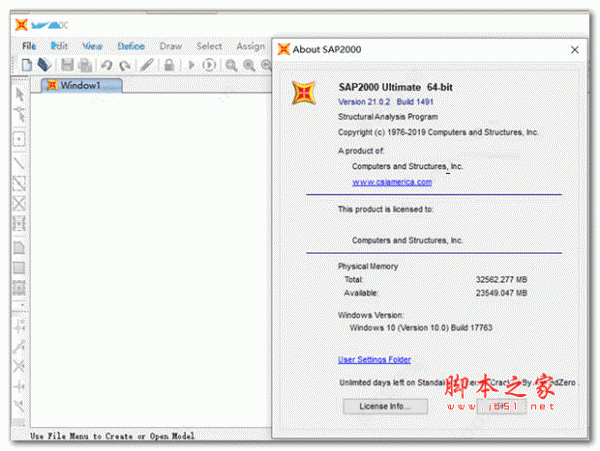Image resolution: width=600 pixels, height=451 pixels.
Task: Select the Quick Draw Braces X tool
Action: [x=19, y=204]
